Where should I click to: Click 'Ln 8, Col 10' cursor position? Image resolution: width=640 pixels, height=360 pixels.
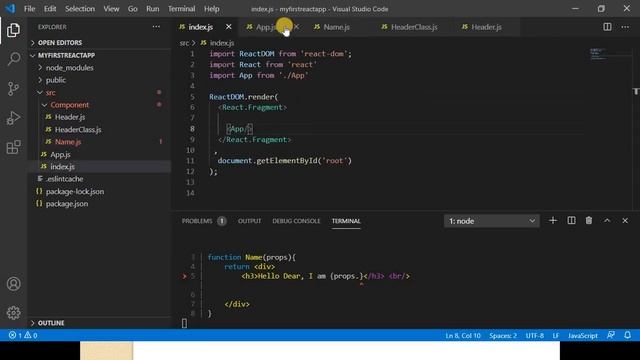click(463, 336)
